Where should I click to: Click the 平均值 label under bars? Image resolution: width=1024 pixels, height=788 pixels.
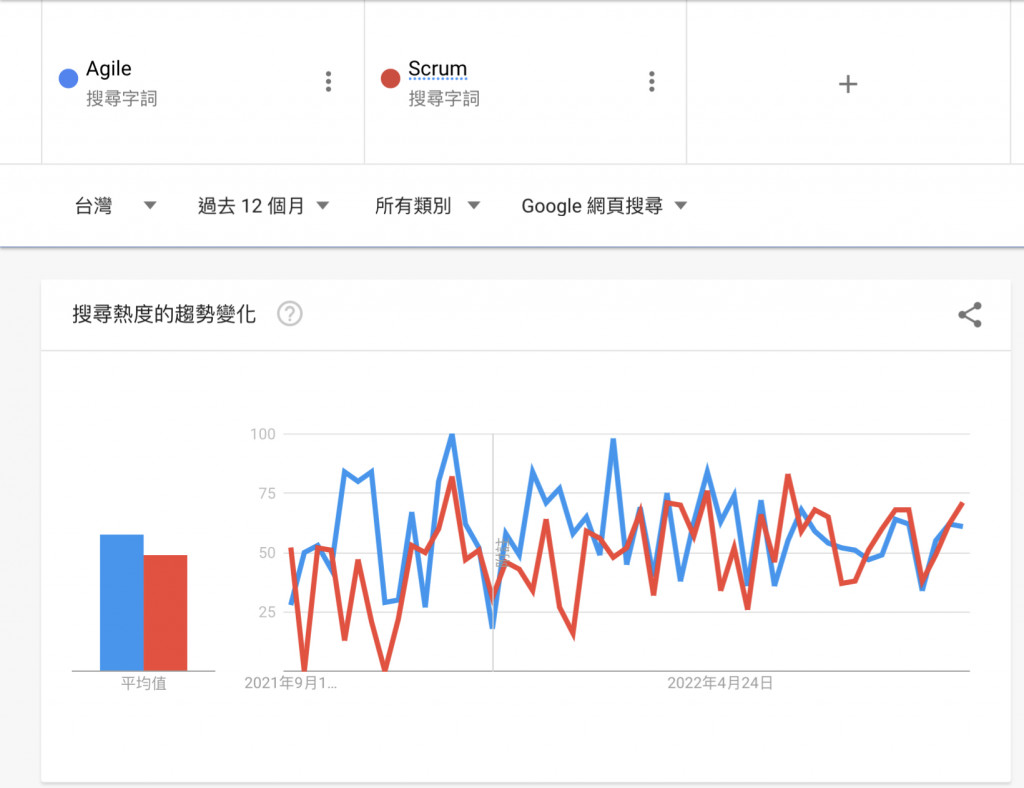(x=144, y=684)
